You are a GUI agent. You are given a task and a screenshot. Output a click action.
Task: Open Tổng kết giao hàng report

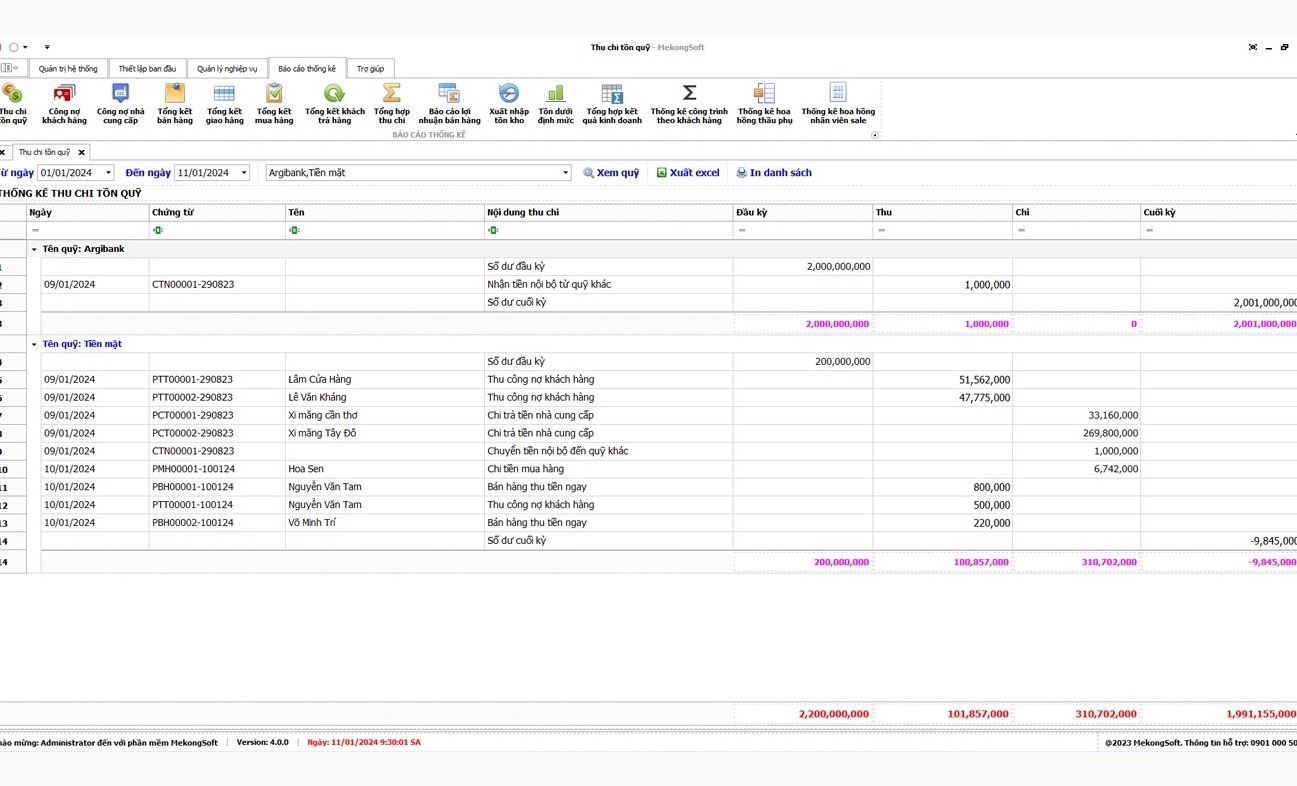224,103
